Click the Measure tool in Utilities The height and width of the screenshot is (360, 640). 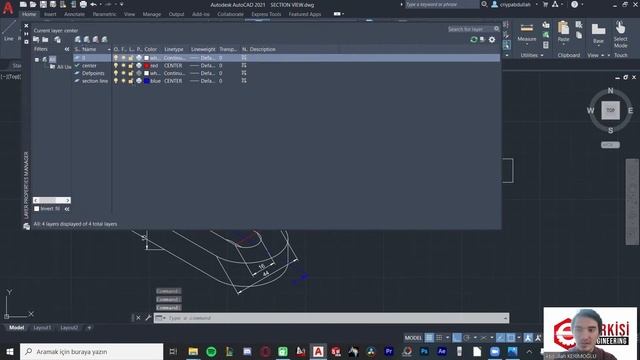tap(527, 32)
